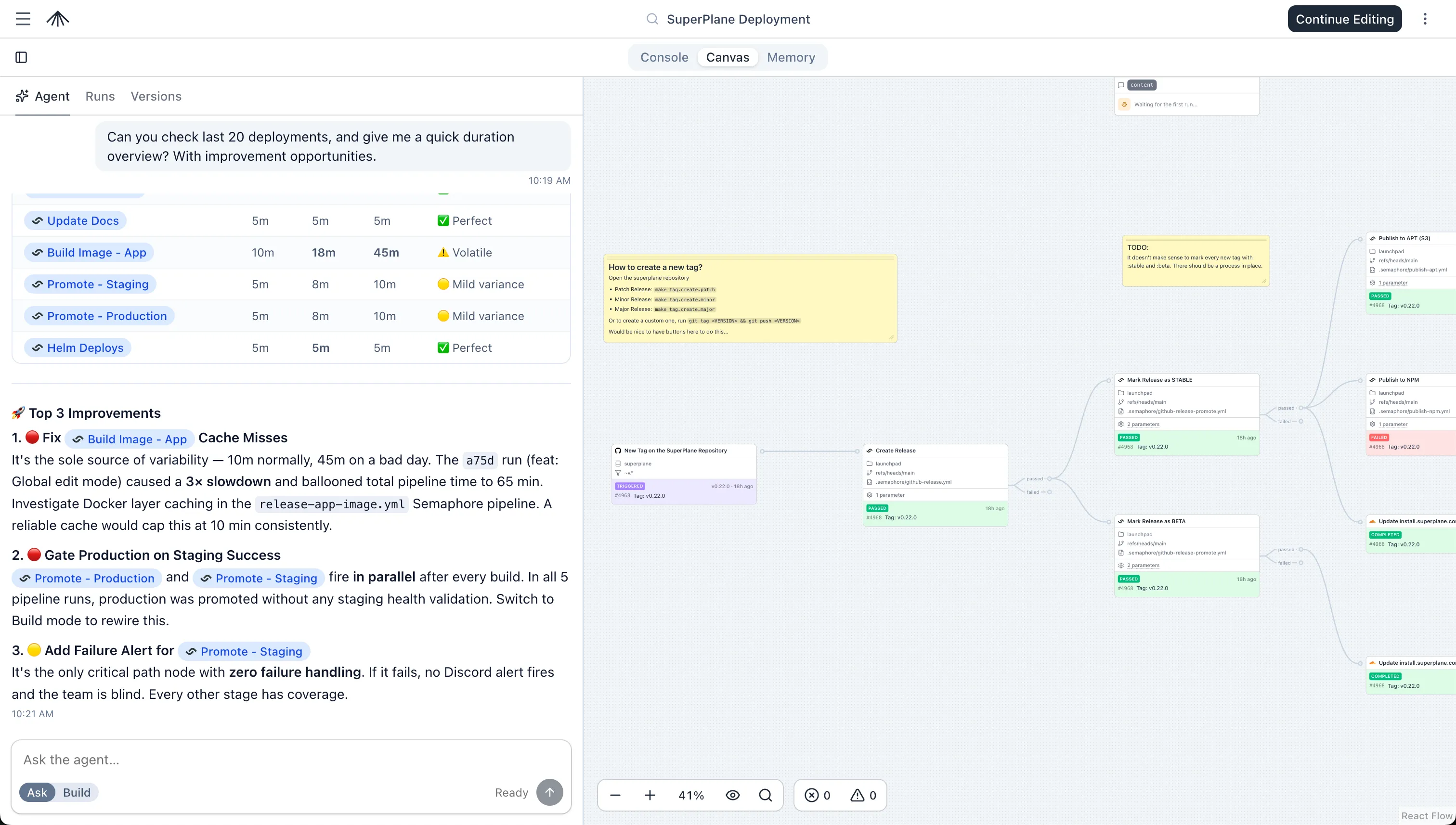Click the a75d run code text

point(480,460)
